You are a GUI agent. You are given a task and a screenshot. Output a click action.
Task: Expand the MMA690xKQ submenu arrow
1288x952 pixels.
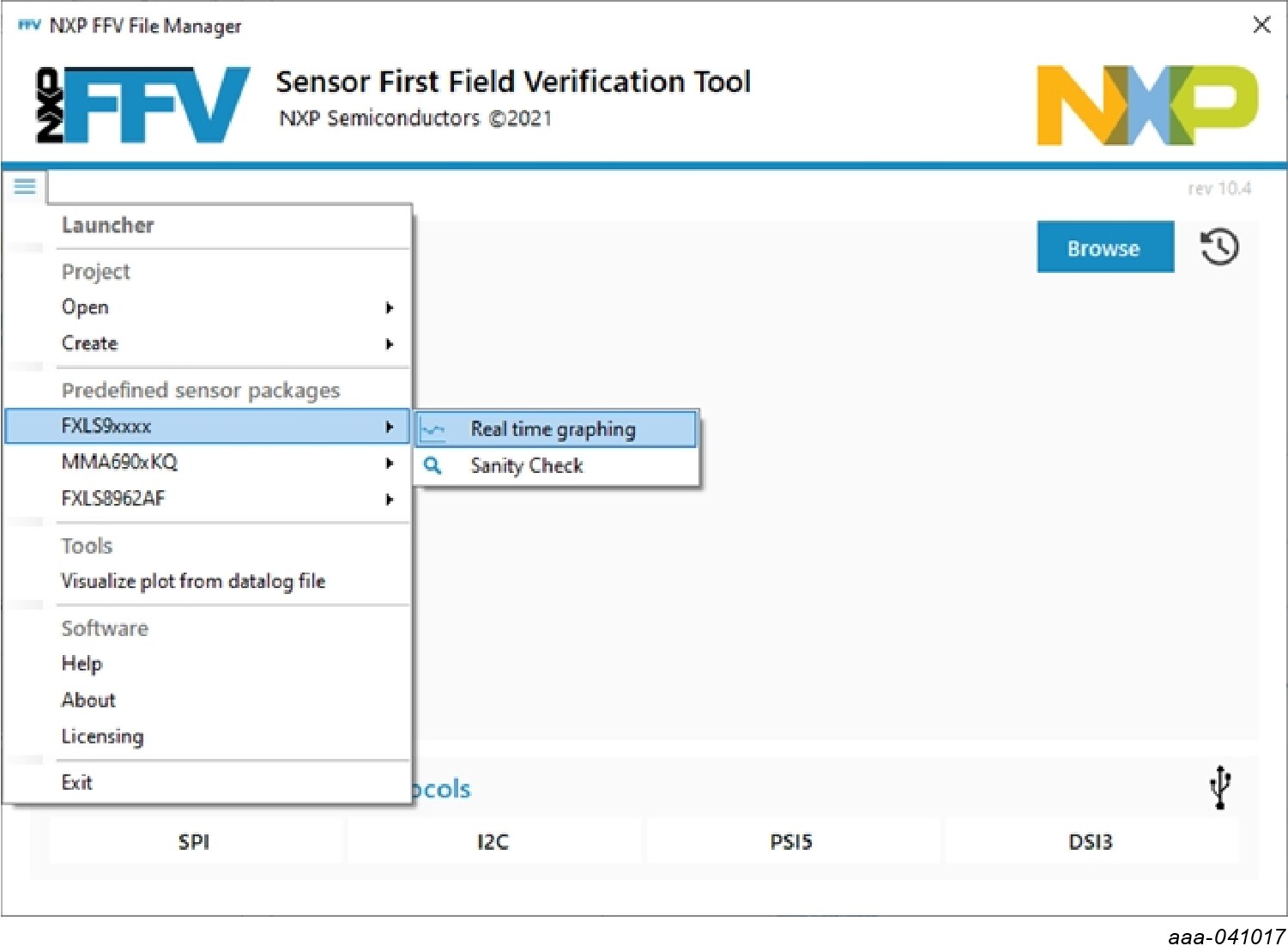[x=389, y=463]
